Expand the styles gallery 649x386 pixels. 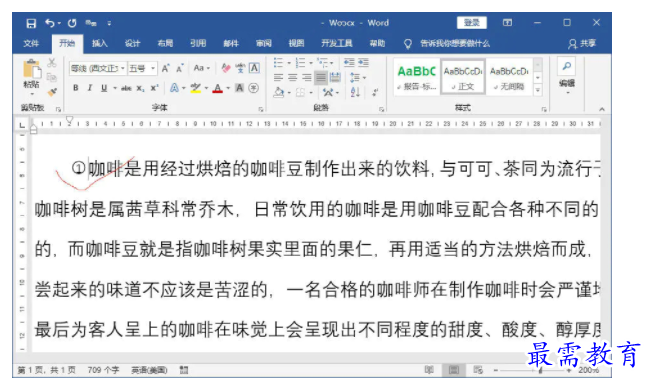[538, 91]
